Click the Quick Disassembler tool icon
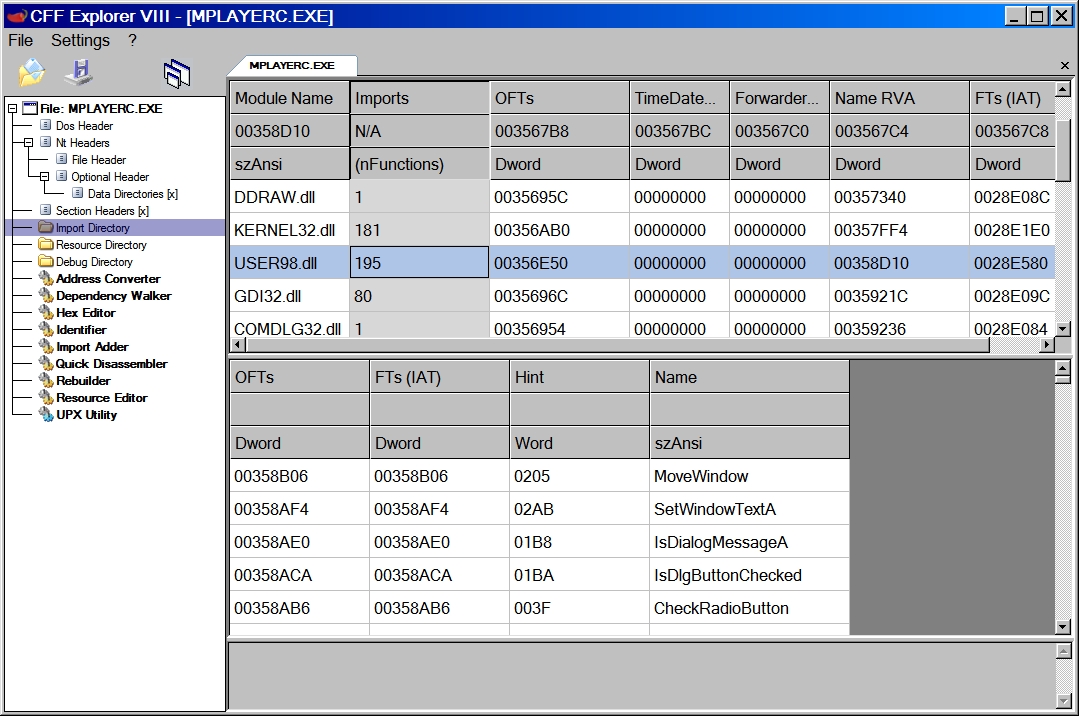Screen dimensions: 1079x716 tap(46, 364)
